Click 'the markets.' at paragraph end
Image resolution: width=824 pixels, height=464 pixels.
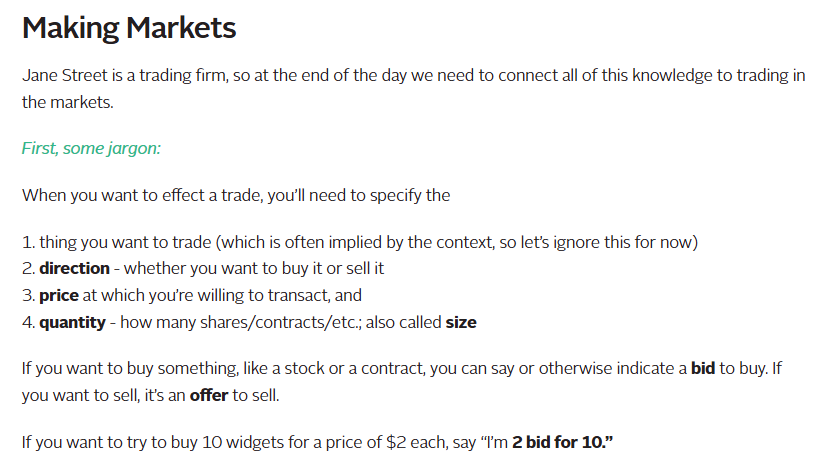point(68,102)
